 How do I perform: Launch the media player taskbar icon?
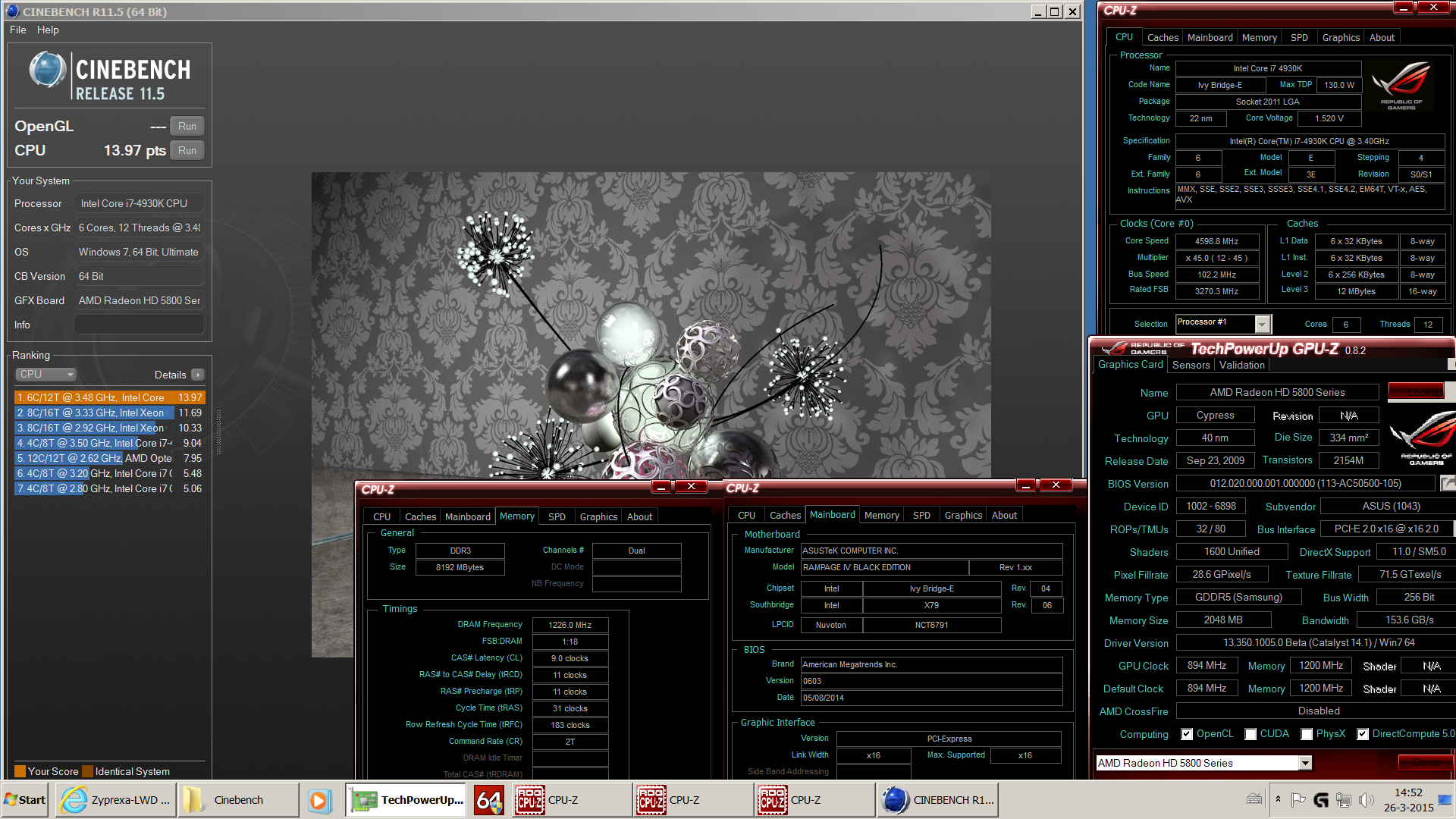320,800
